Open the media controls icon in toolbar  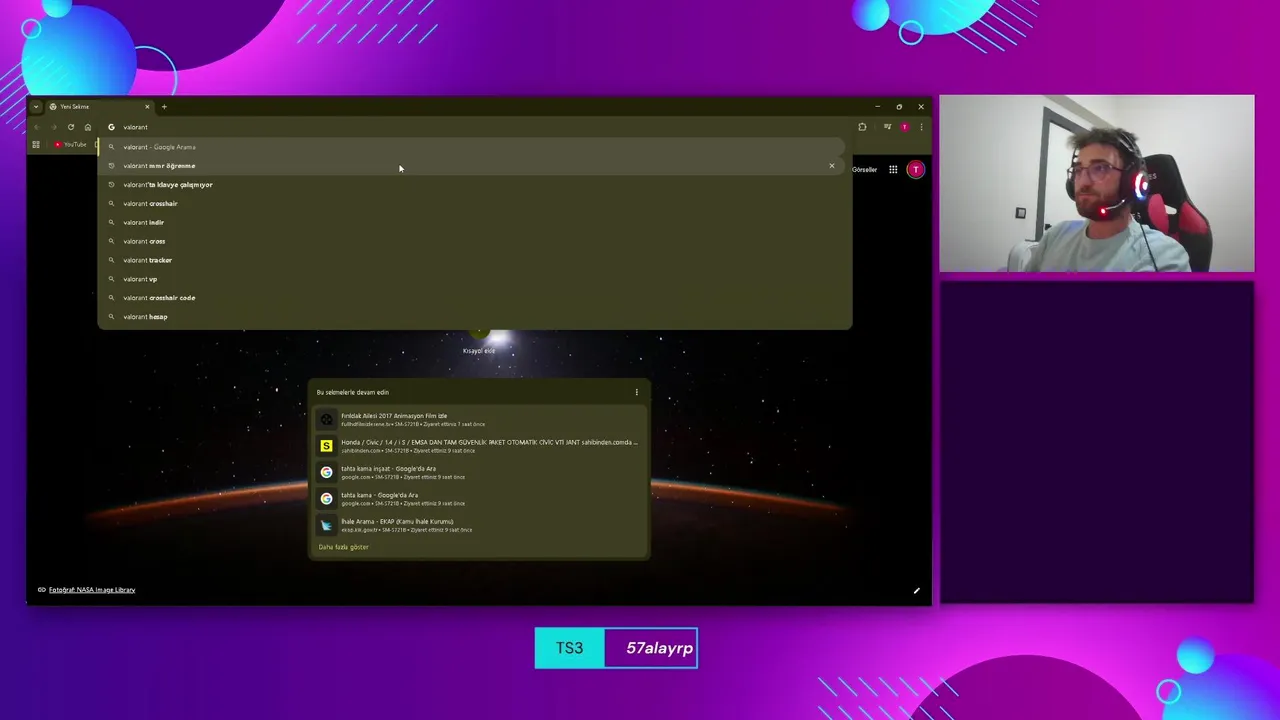(887, 127)
